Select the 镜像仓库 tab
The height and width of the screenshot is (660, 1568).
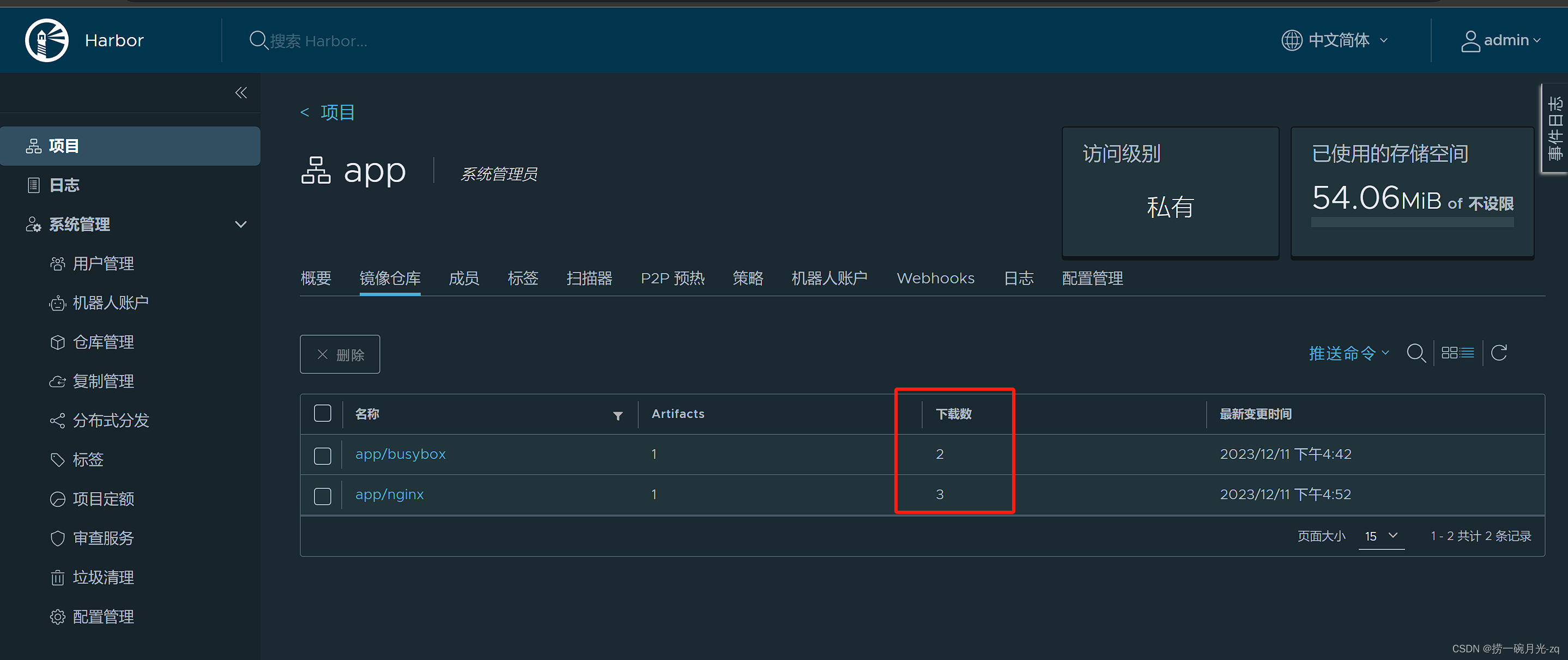coord(390,279)
